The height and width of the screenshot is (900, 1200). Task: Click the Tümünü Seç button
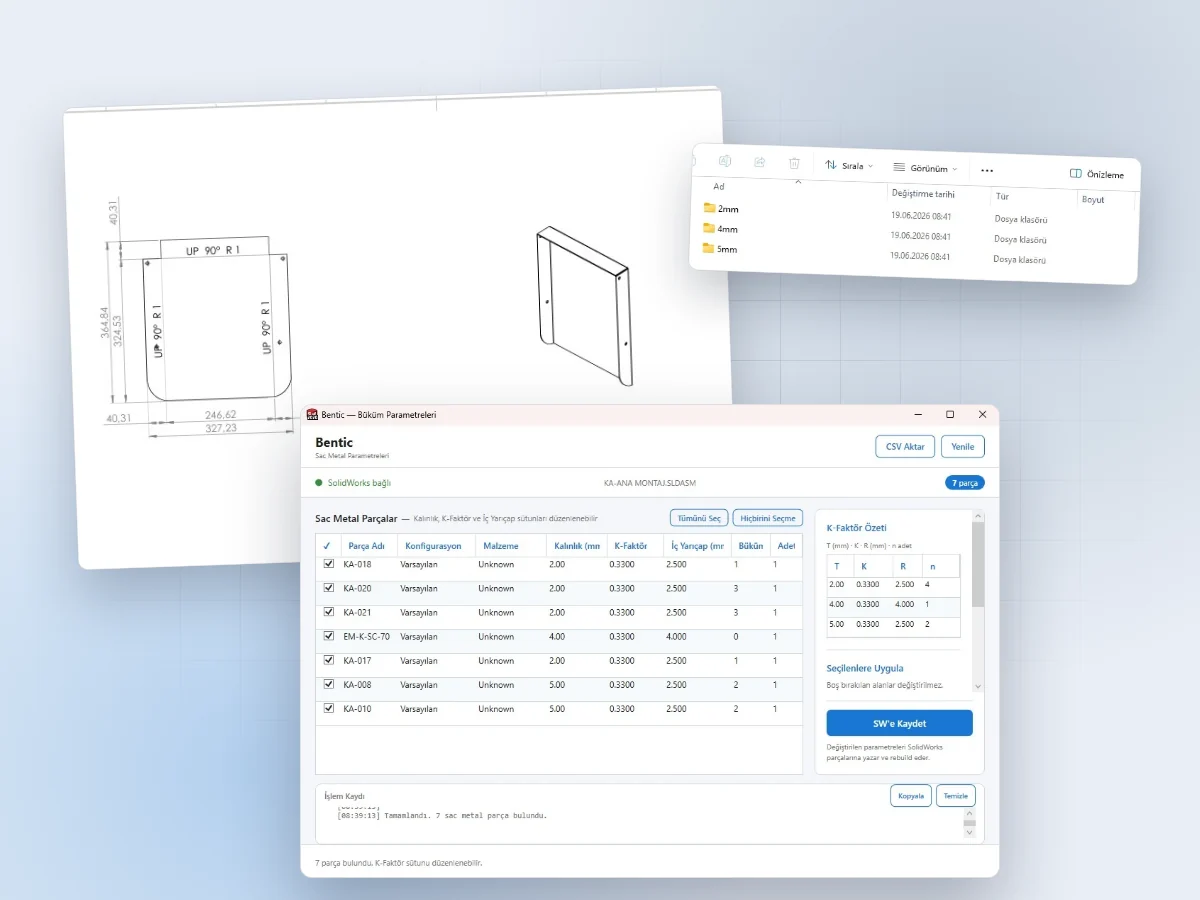click(x=699, y=518)
